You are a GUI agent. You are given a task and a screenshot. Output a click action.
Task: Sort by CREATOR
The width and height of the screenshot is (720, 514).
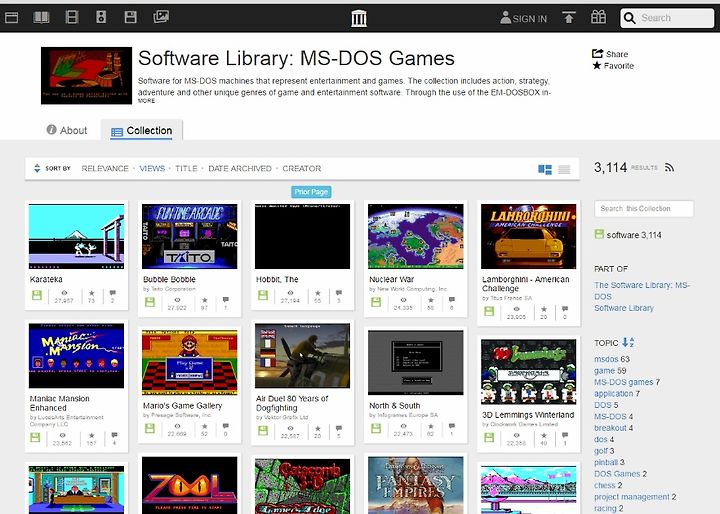click(302, 169)
